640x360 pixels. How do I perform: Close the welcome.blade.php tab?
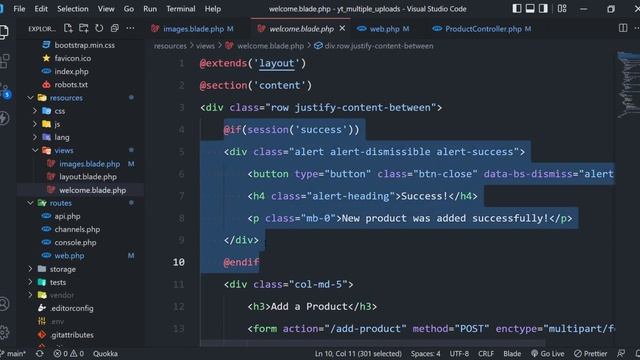click(x=342, y=28)
